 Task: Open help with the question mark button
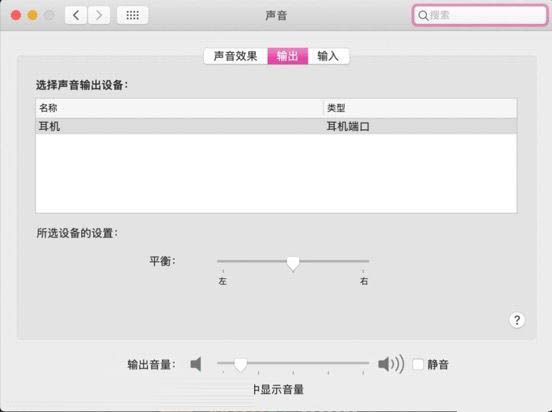(517, 320)
